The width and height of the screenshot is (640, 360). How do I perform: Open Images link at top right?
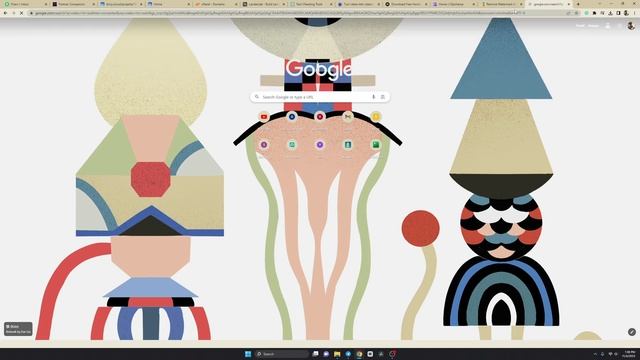click(593, 26)
